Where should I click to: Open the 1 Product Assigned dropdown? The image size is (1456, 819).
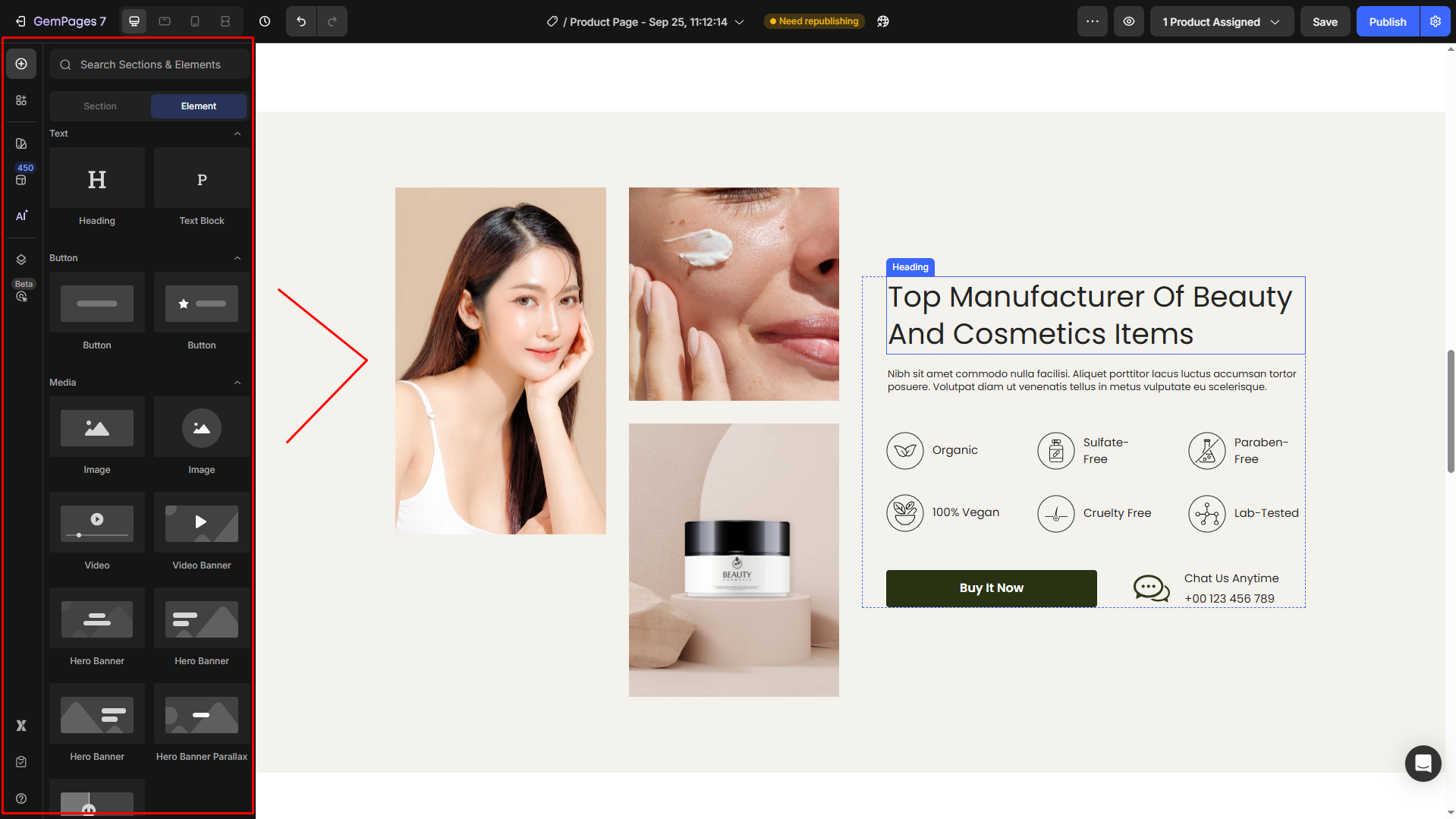coord(1221,21)
